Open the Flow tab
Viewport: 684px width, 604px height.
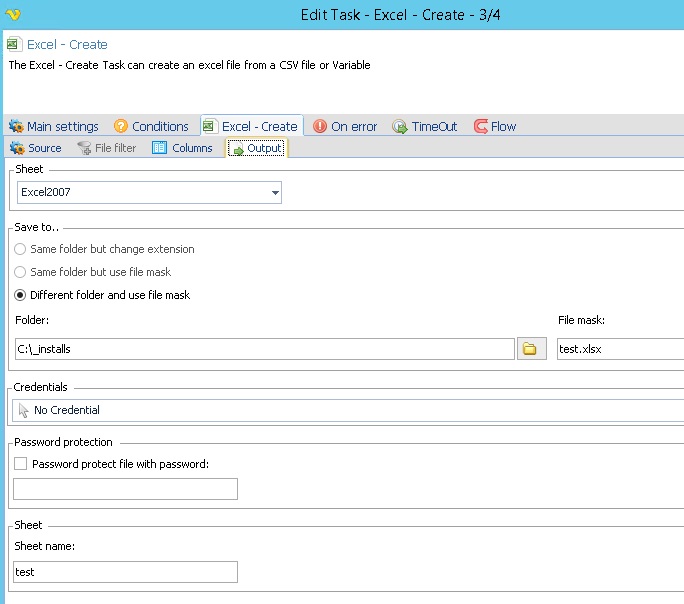click(x=495, y=126)
